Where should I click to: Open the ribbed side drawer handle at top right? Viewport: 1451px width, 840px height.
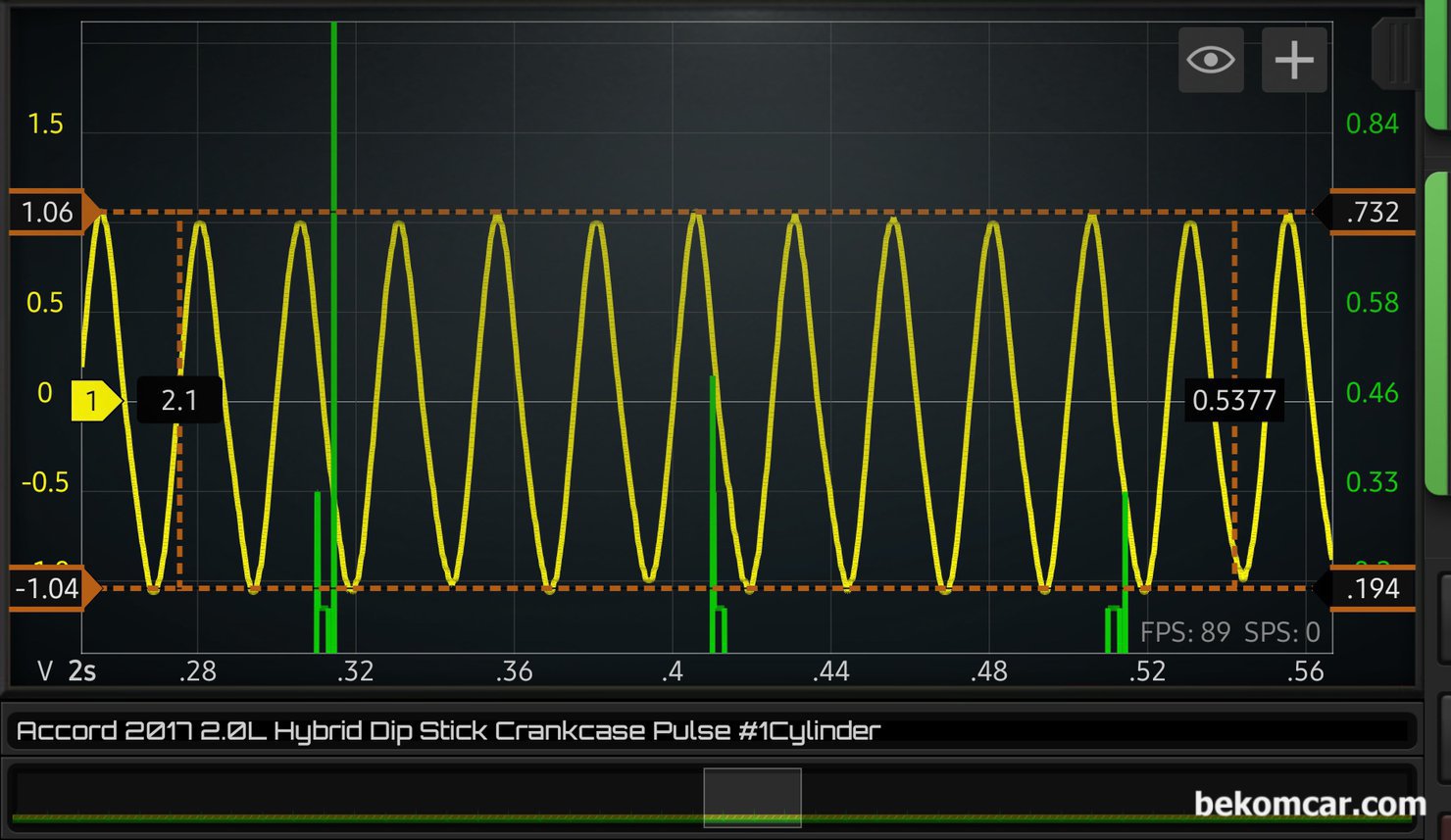pyautogui.click(x=1397, y=54)
